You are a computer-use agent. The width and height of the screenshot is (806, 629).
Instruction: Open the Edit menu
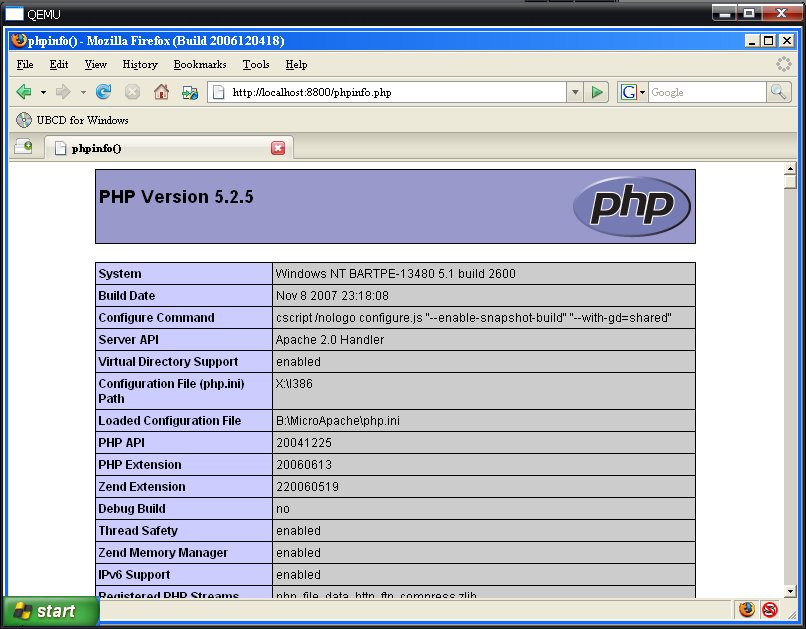point(59,64)
